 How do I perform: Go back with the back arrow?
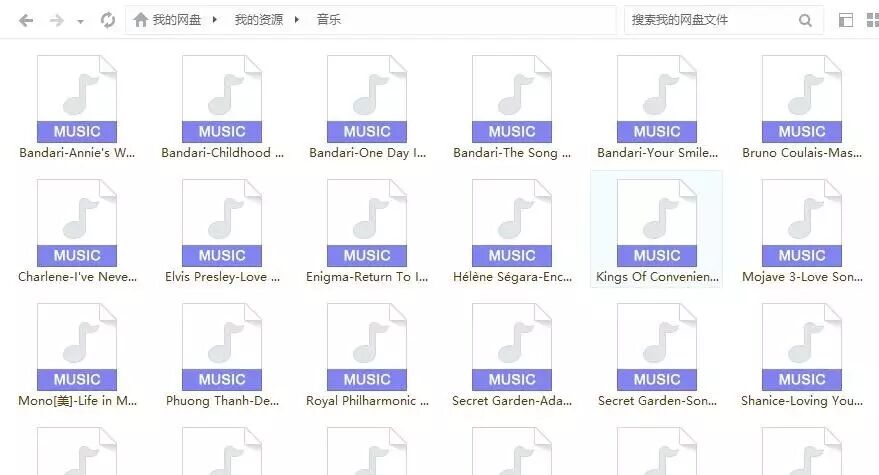[26, 21]
